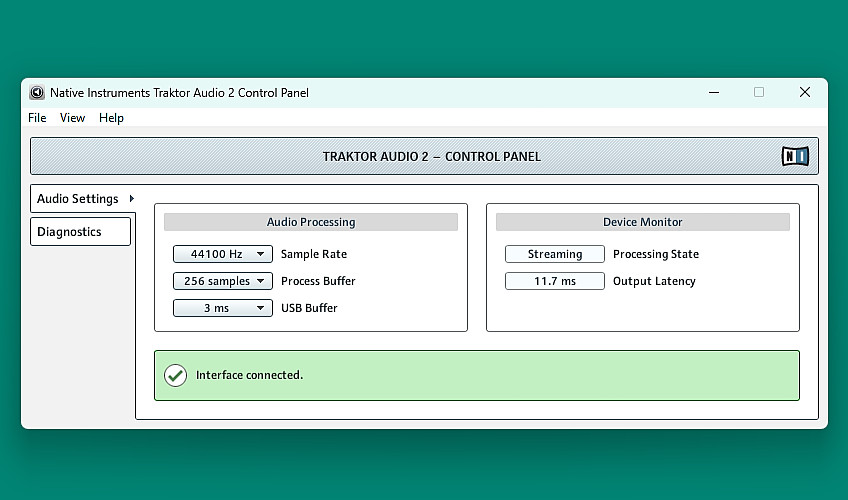Click the Audio Processing section header
The height and width of the screenshot is (500, 848).
(x=311, y=222)
